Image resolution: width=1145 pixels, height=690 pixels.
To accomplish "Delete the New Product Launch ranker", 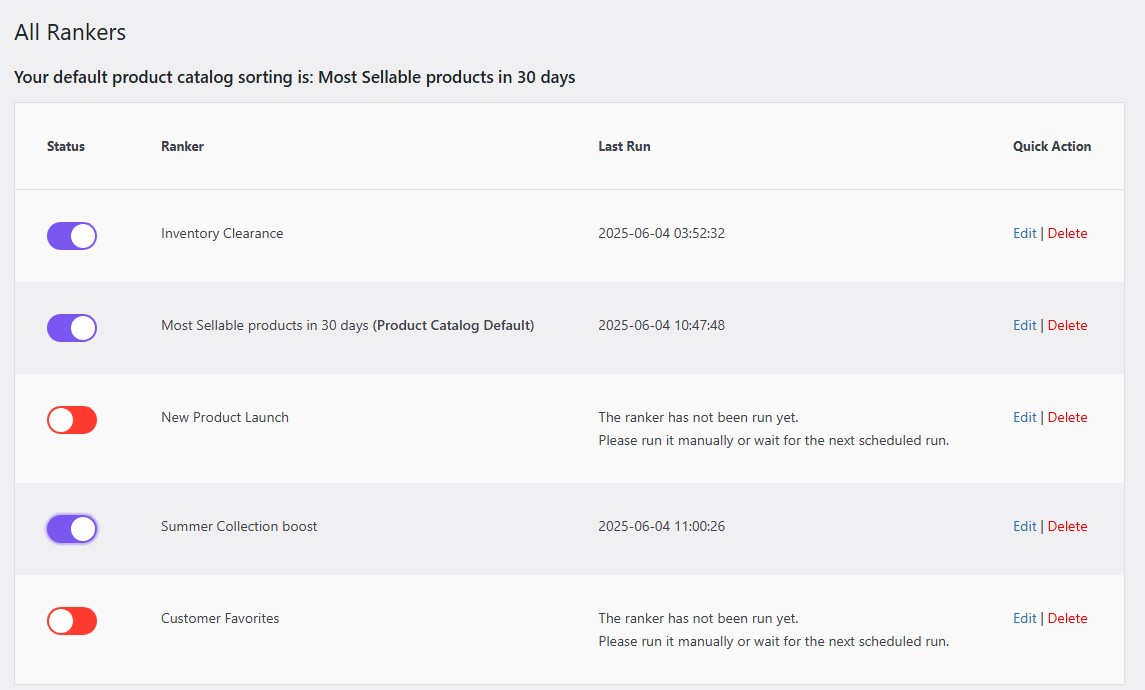I will coord(1068,417).
